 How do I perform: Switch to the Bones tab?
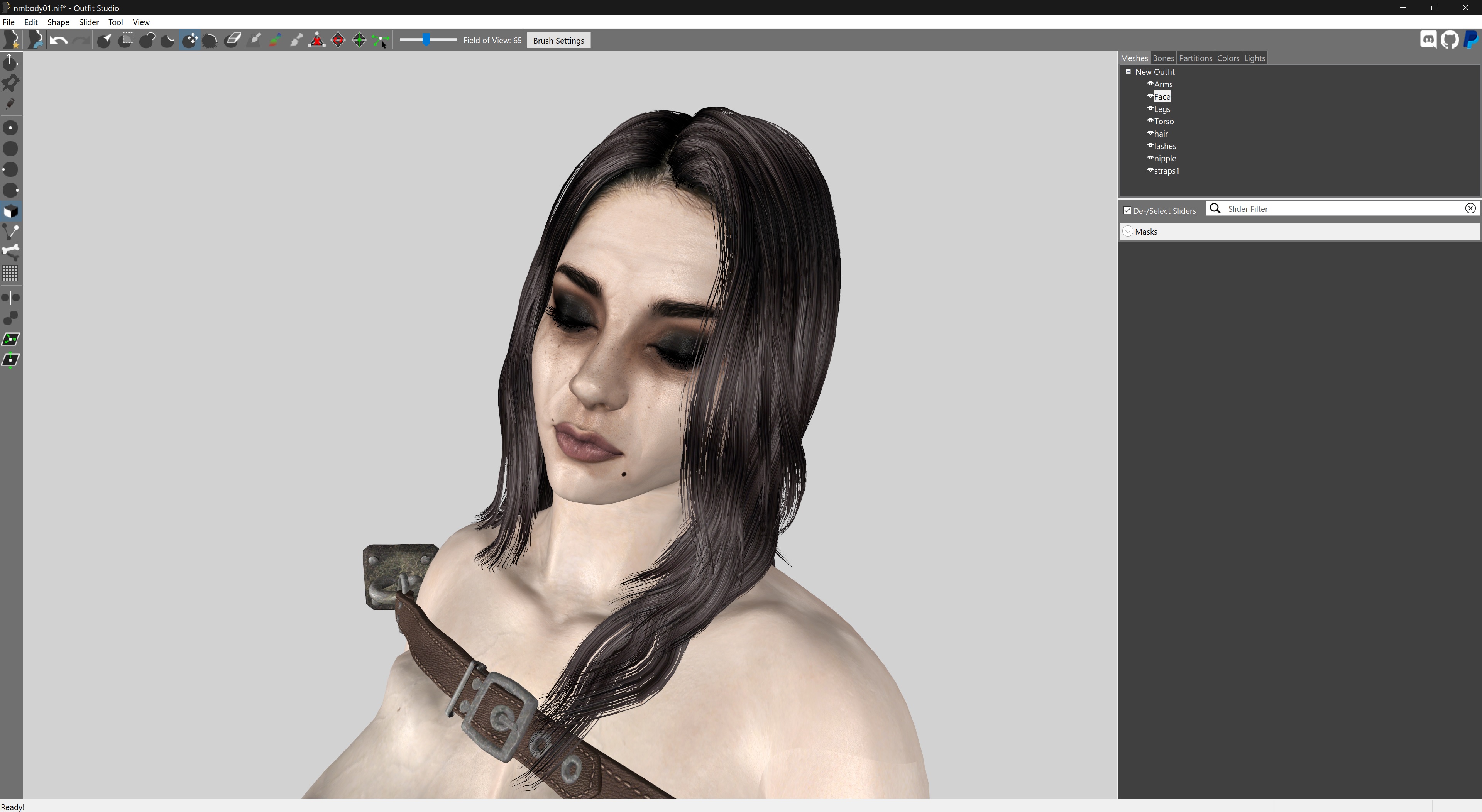point(1163,58)
